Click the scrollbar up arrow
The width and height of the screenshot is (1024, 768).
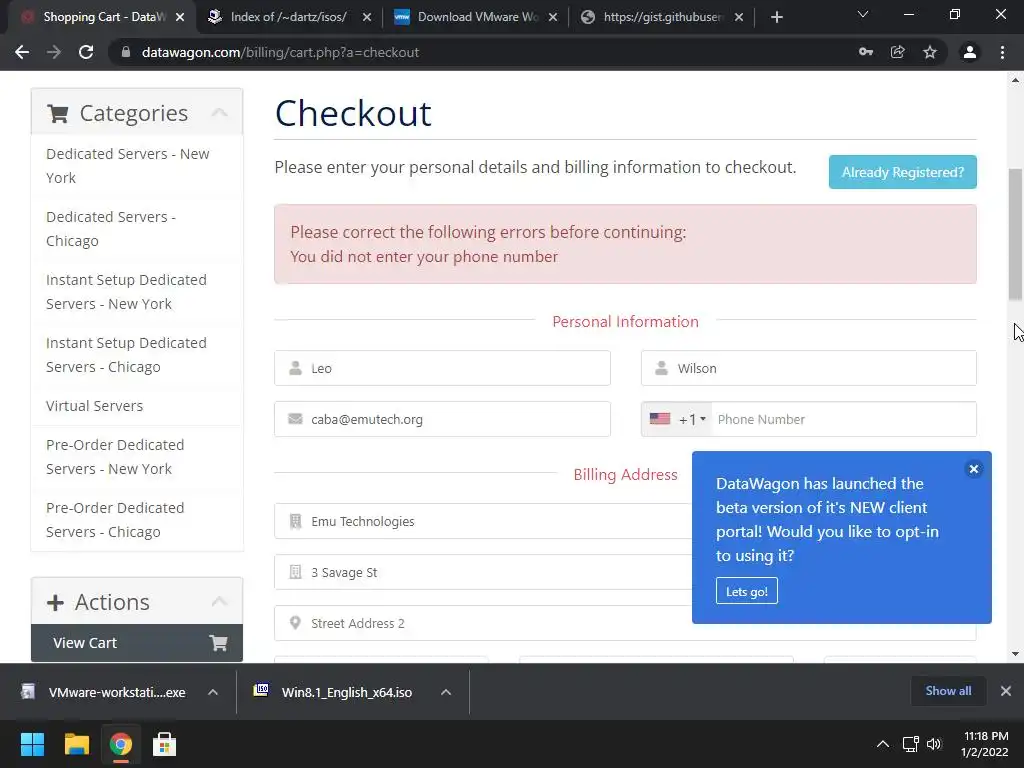pos(1016,80)
